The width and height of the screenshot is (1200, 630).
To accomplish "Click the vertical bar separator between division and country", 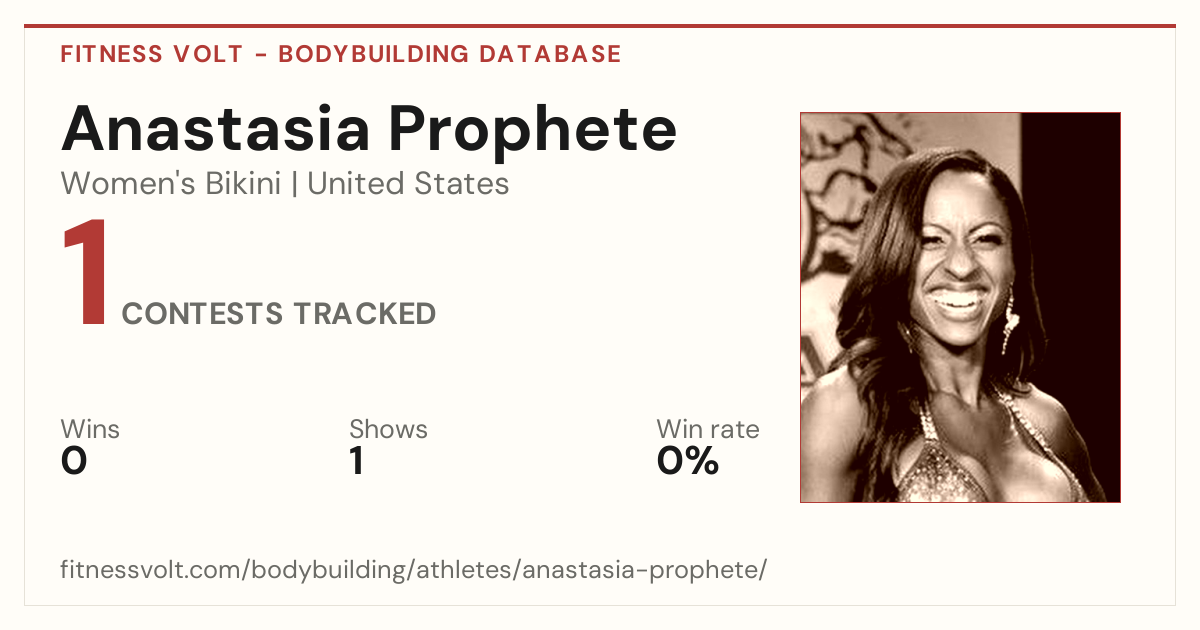I will [x=295, y=185].
